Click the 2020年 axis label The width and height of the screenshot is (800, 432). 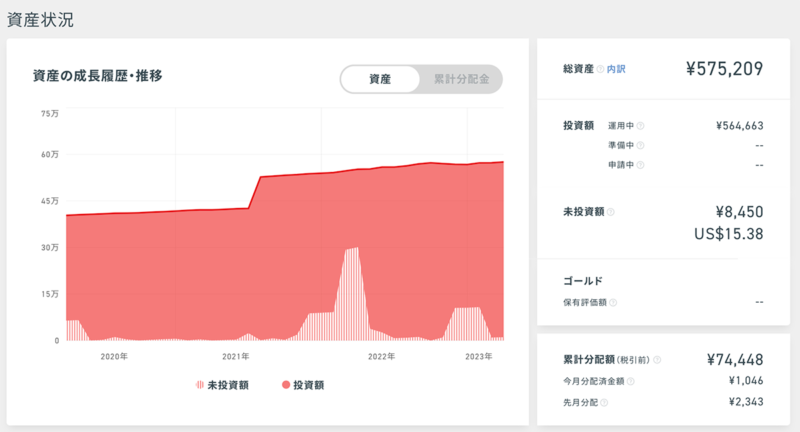point(114,357)
